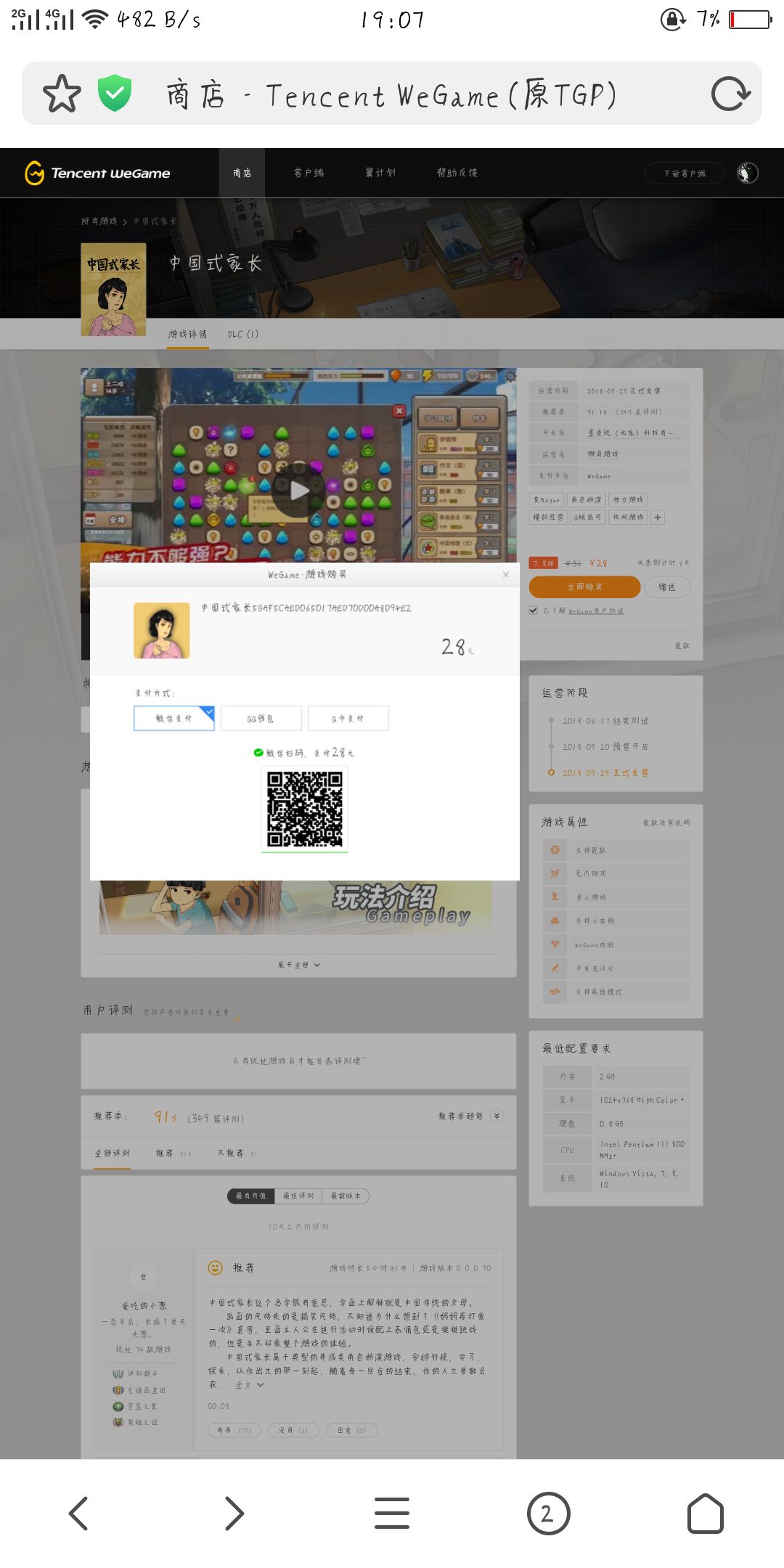Image resolution: width=784 pixels, height=1568 pixels.
Task: Click 下载客户端 button
Action: pyautogui.click(x=685, y=173)
